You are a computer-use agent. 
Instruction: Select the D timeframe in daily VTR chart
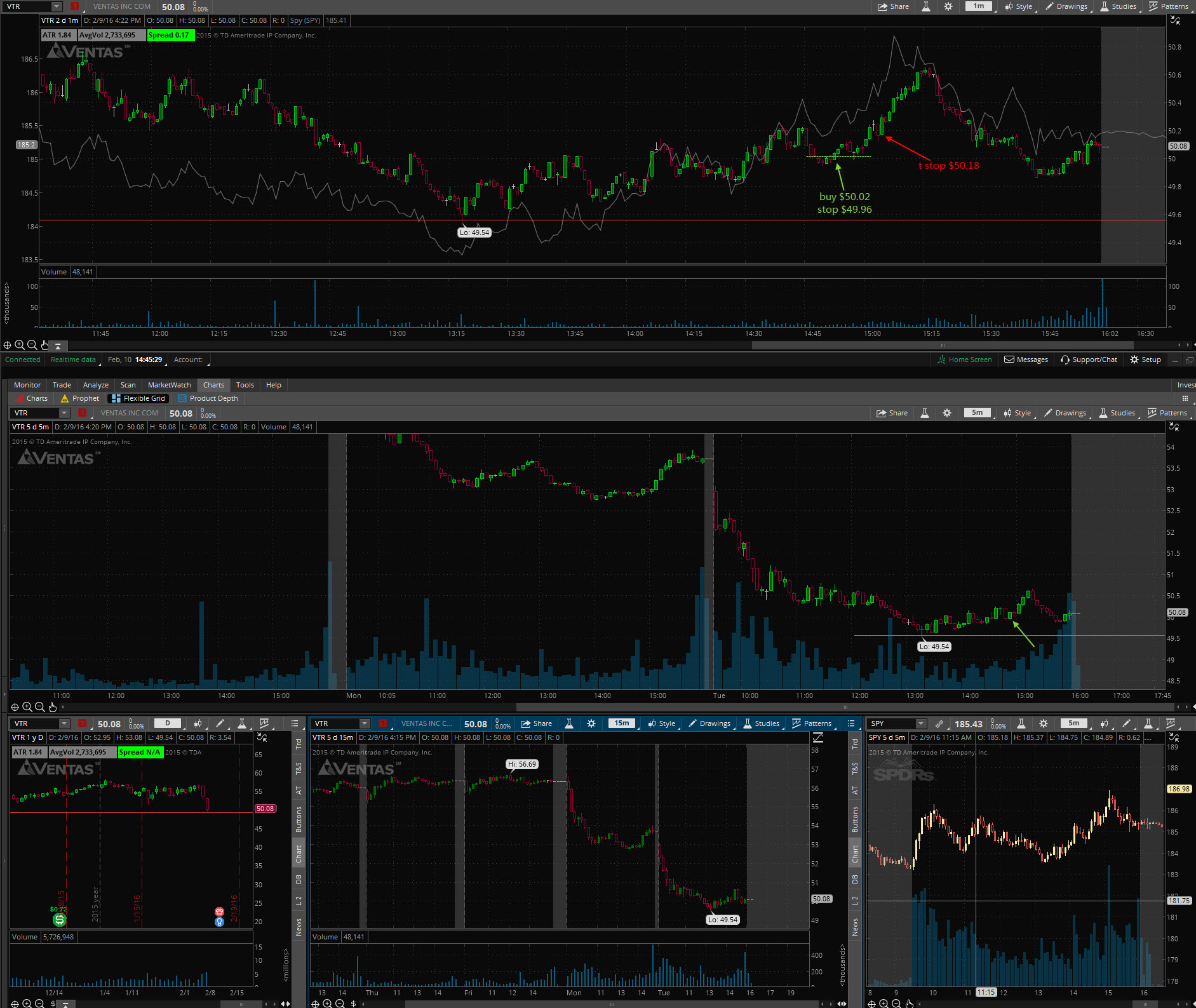pos(168,723)
